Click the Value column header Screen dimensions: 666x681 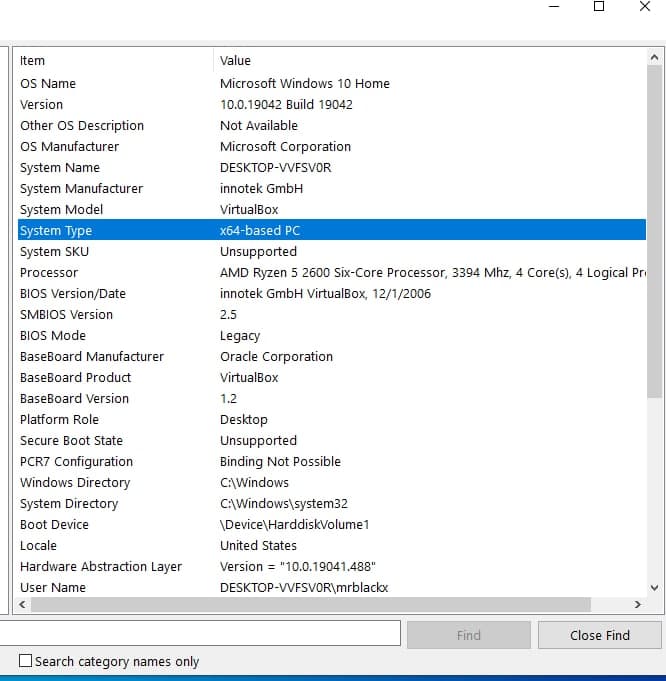[x=430, y=61]
